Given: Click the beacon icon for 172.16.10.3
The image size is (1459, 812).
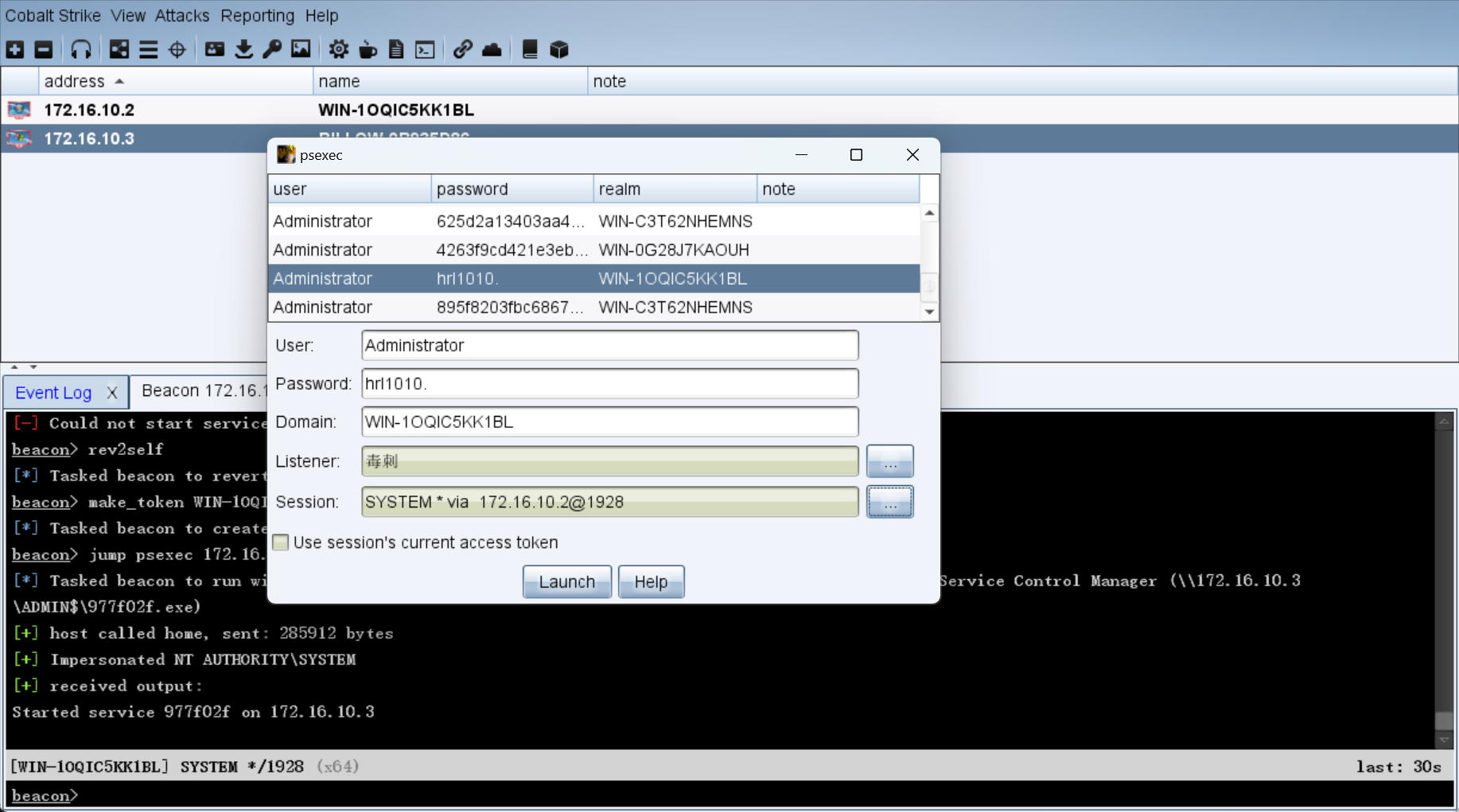Looking at the screenshot, I should [19, 138].
